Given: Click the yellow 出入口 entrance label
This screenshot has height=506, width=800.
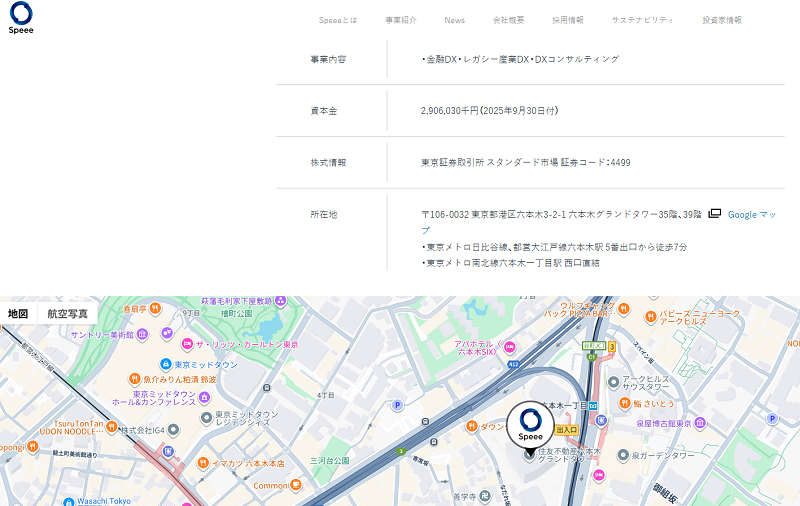Looking at the screenshot, I should [567, 430].
